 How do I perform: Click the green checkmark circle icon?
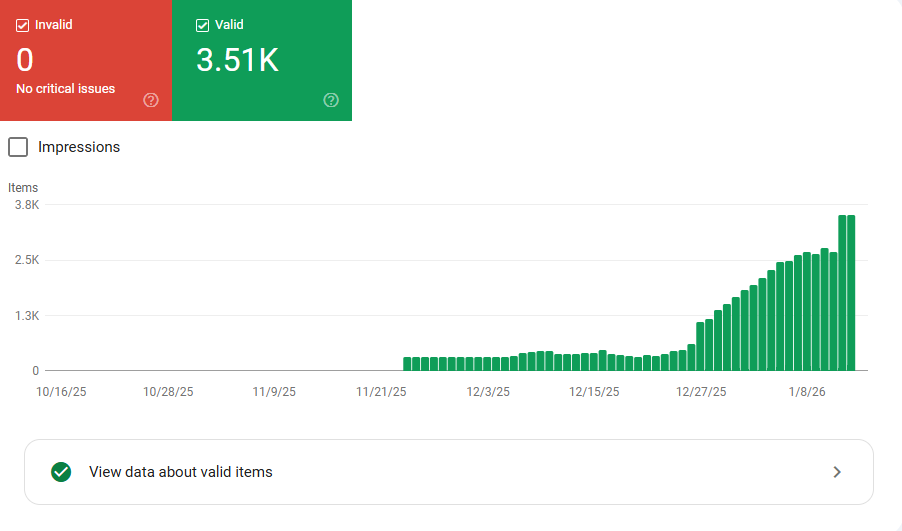(61, 472)
